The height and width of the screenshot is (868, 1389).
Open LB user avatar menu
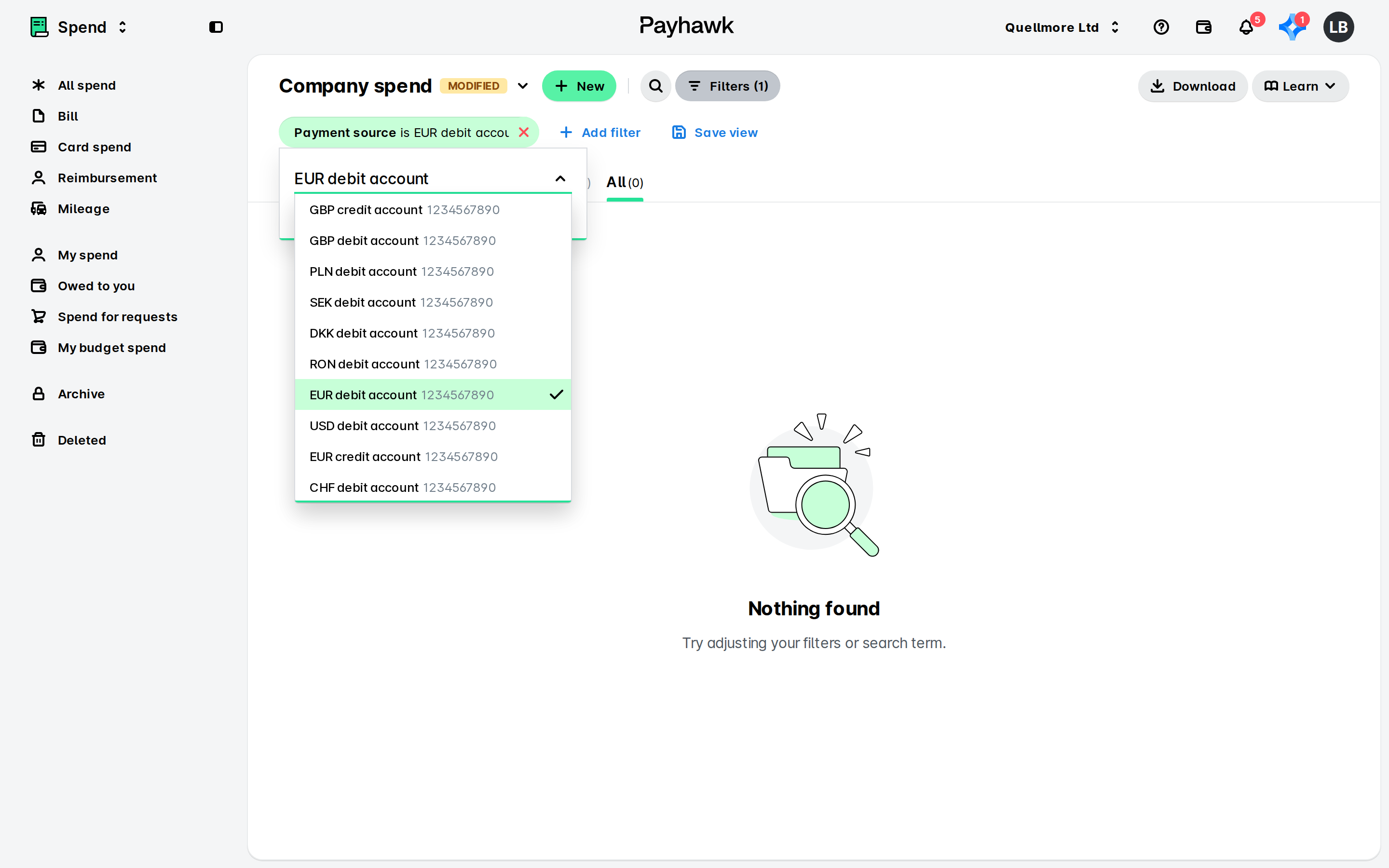[x=1338, y=27]
